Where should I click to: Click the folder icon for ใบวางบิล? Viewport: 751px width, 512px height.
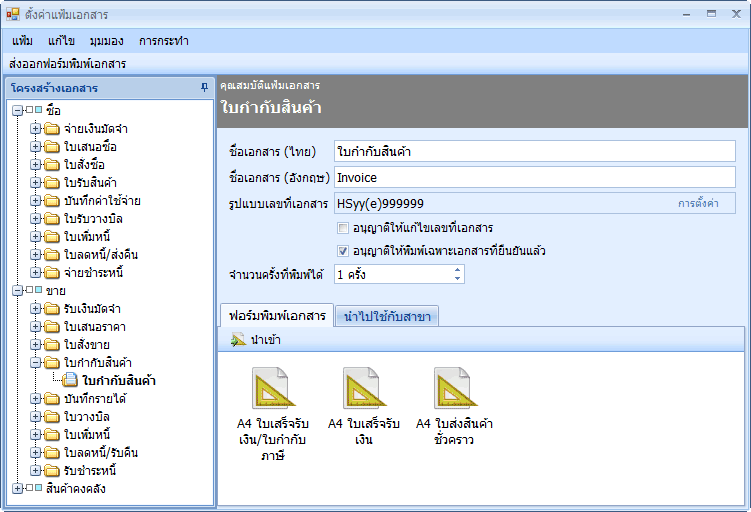tap(52, 416)
